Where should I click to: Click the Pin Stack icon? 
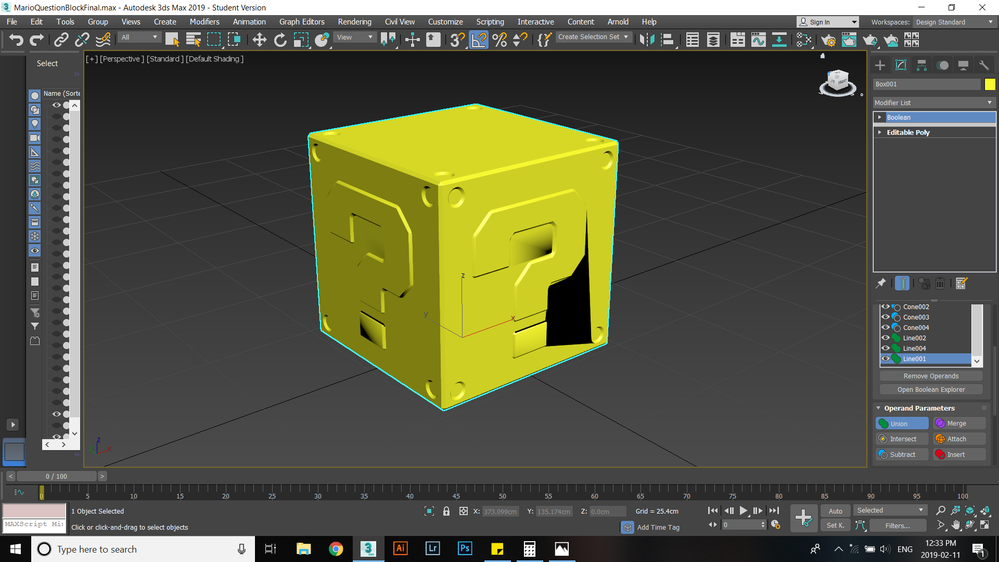point(880,283)
